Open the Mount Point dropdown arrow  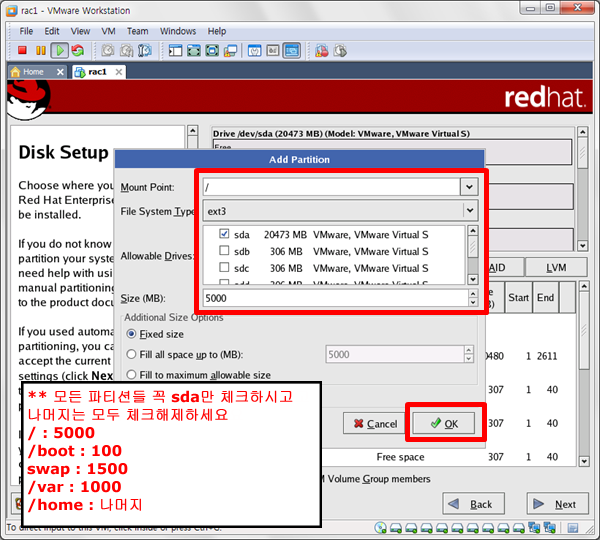[x=469, y=187]
